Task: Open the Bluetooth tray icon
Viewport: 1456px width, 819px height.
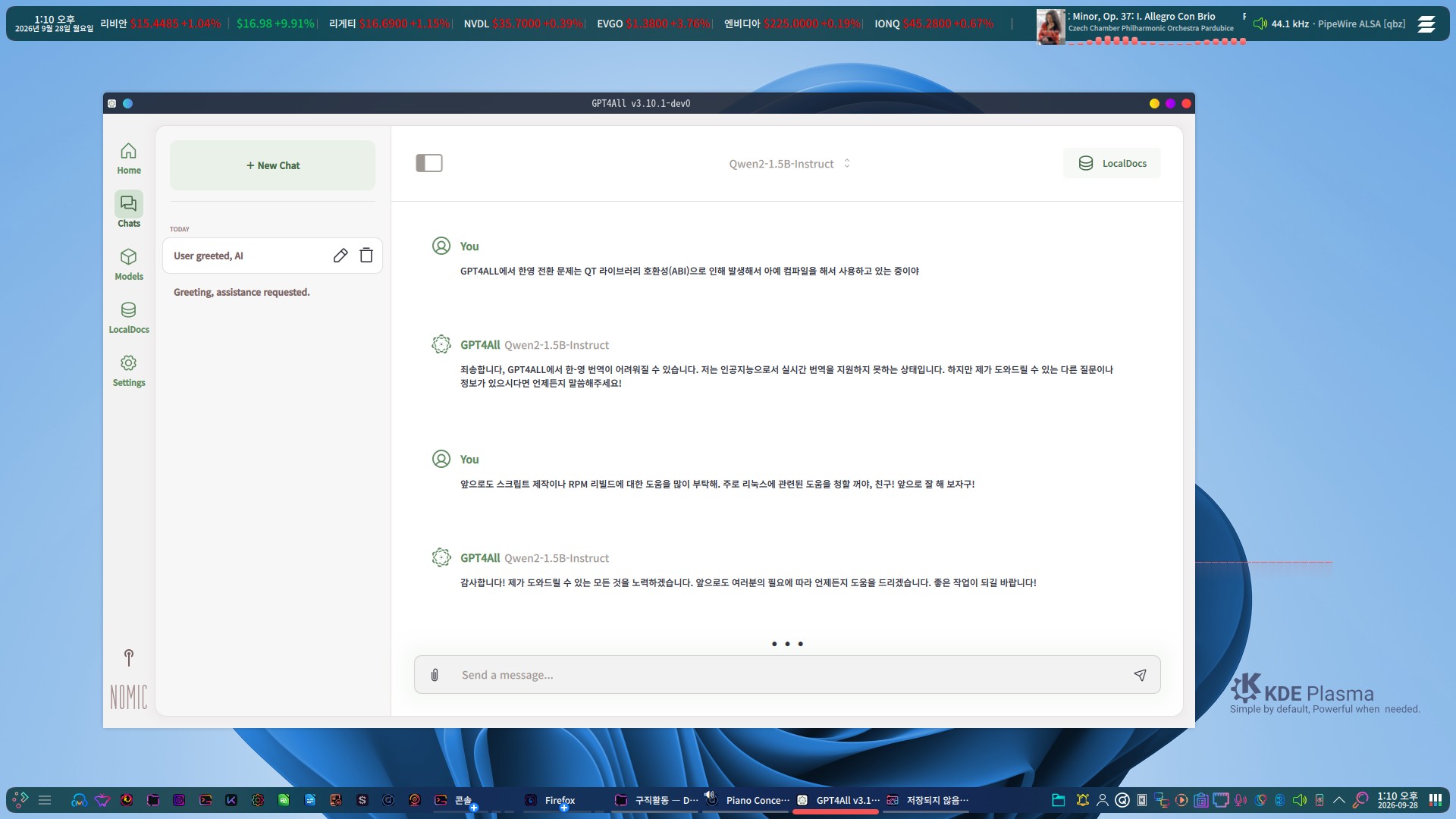Action: [x=1280, y=800]
